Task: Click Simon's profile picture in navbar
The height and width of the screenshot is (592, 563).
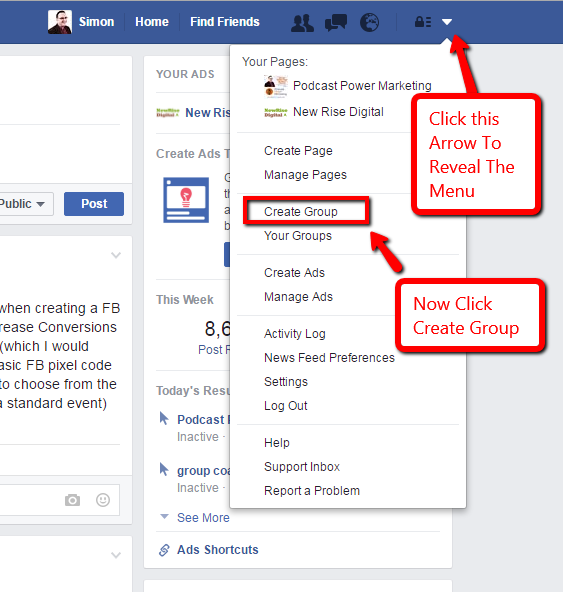Action: click(x=60, y=22)
